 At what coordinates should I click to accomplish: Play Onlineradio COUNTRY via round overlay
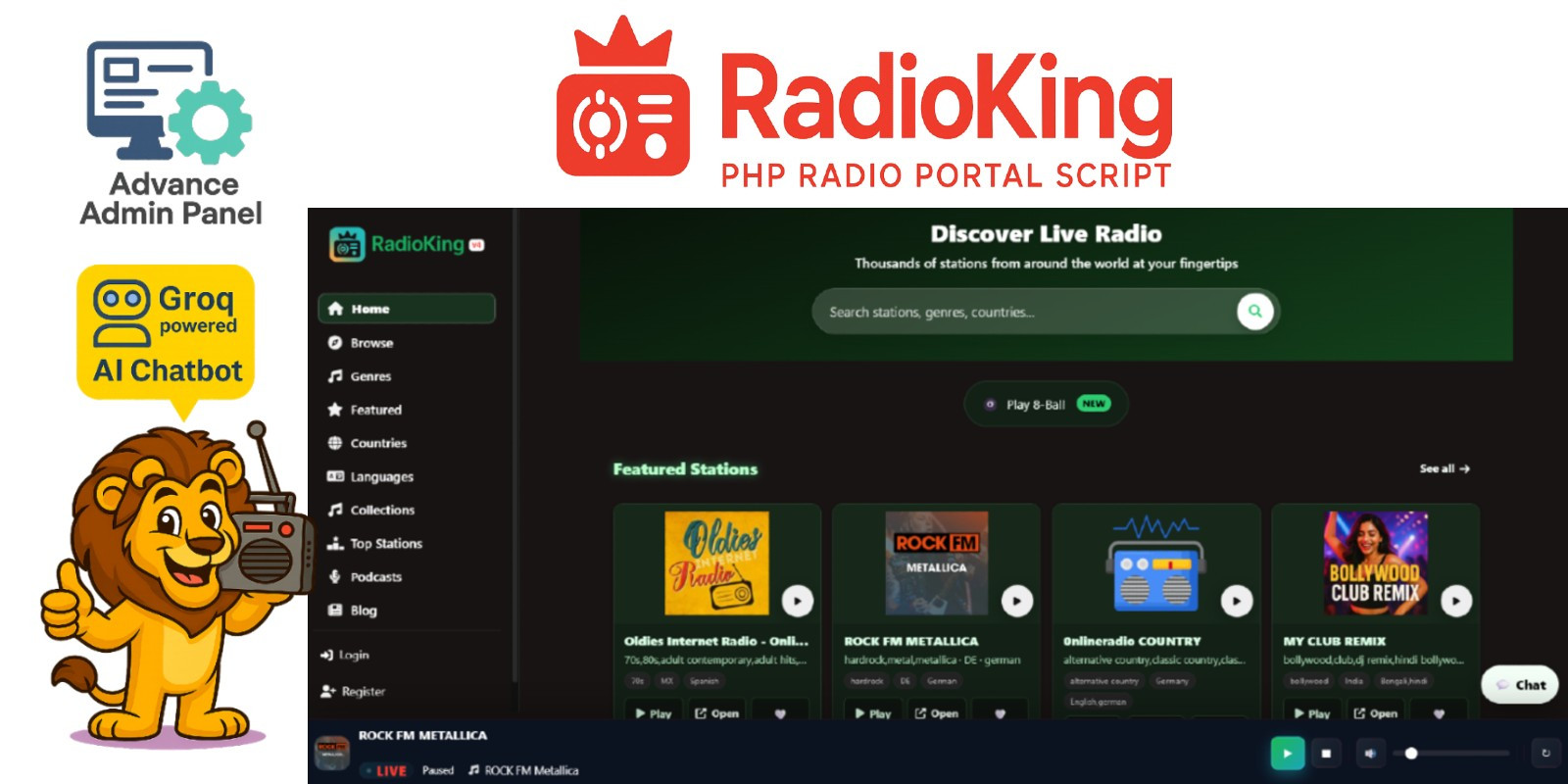pyautogui.click(x=1237, y=601)
